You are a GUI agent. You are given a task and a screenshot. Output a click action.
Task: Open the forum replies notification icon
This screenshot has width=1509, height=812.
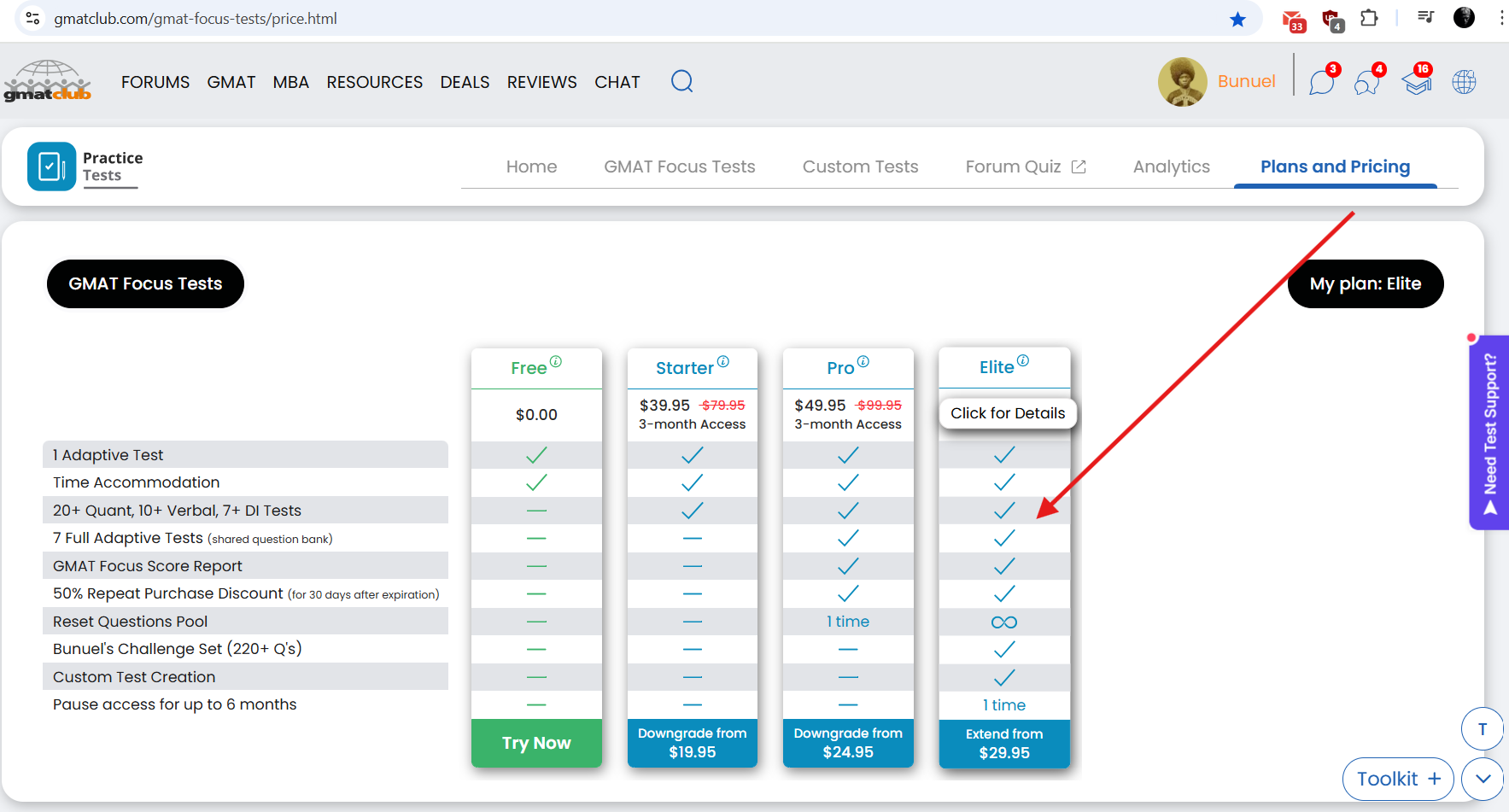[x=1366, y=83]
